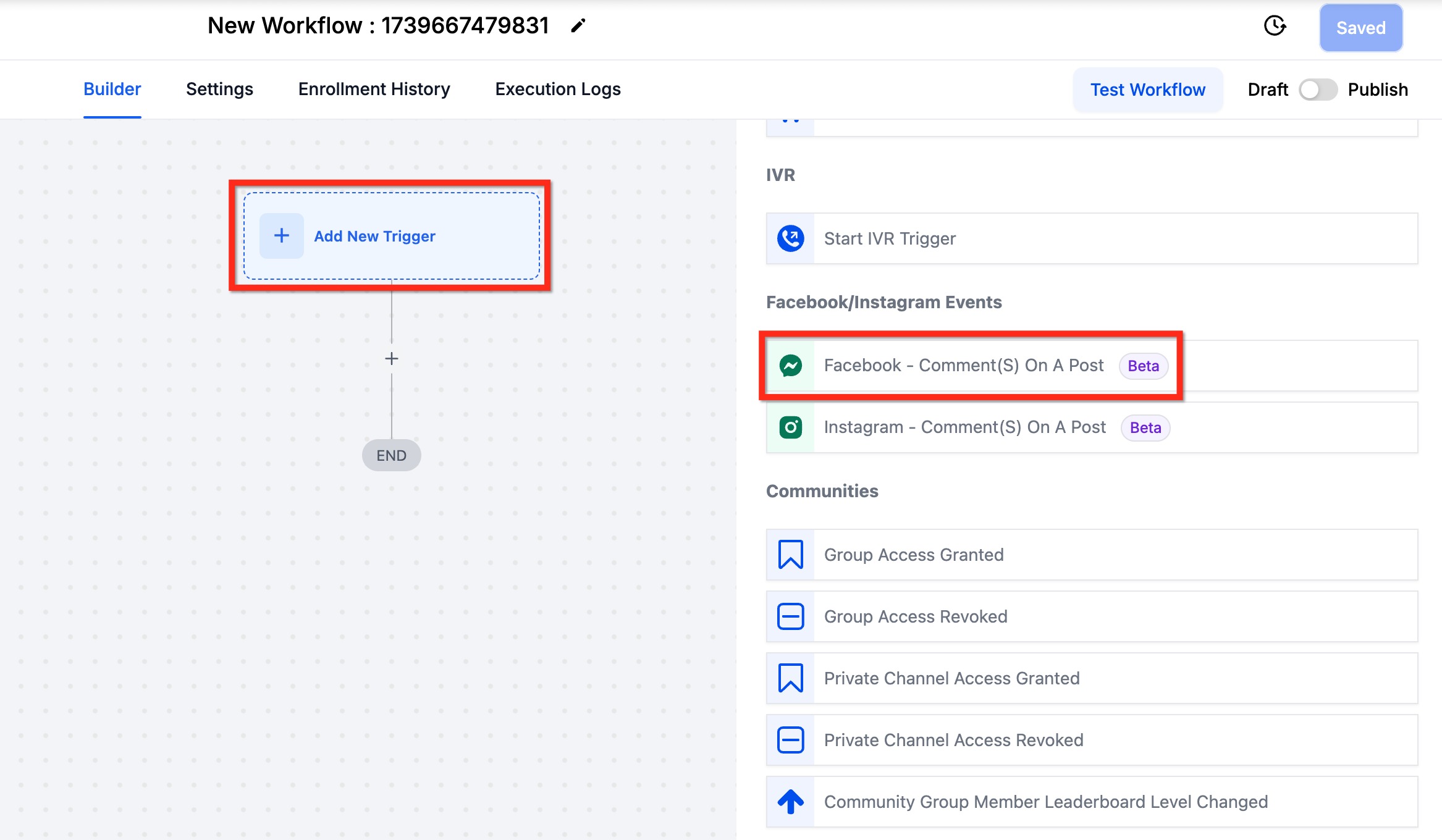Open the Execution Logs tab
Viewport: 1442px width, 840px height.
pos(557,90)
